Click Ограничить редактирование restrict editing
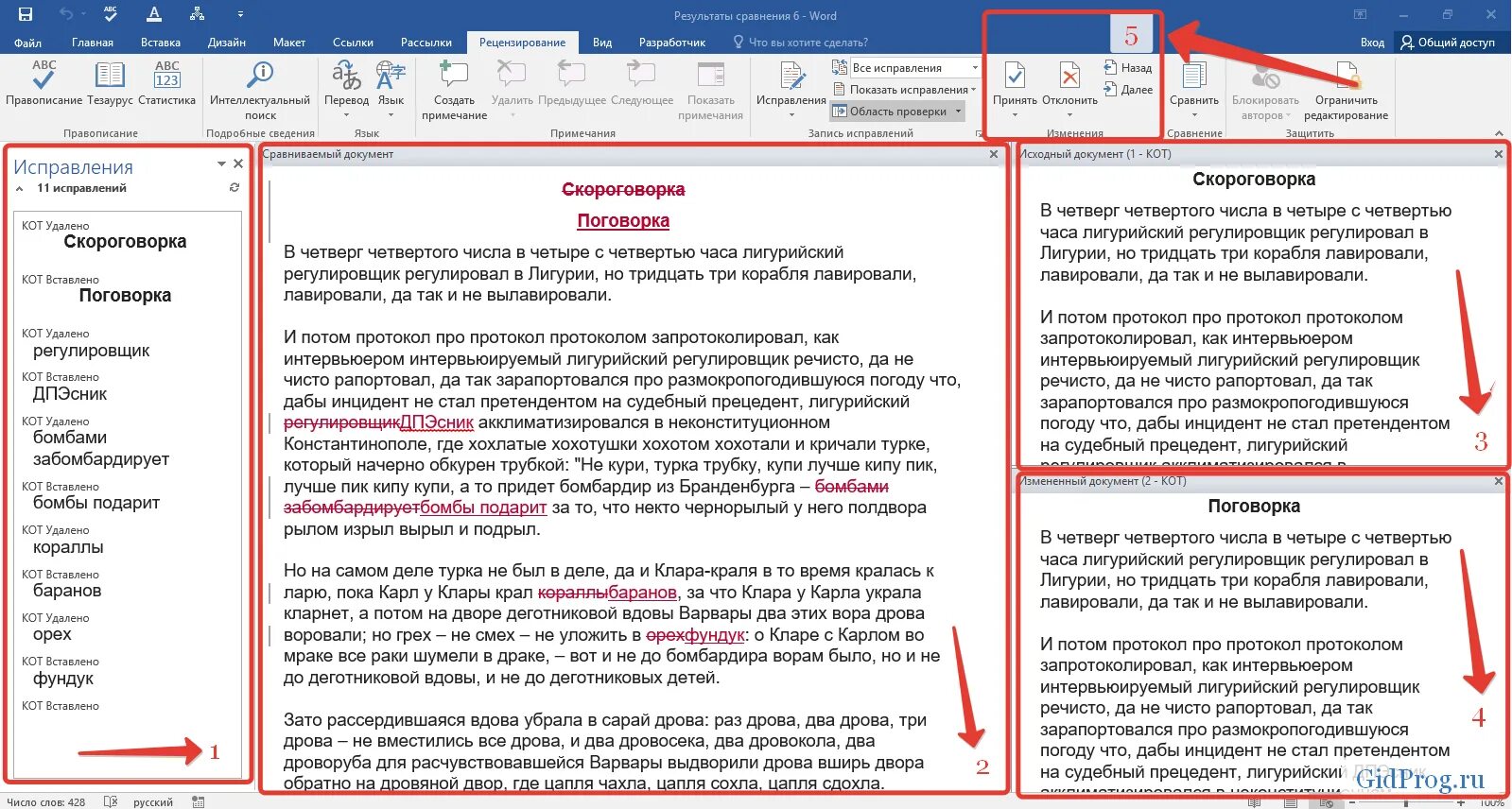 click(1346, 91)
